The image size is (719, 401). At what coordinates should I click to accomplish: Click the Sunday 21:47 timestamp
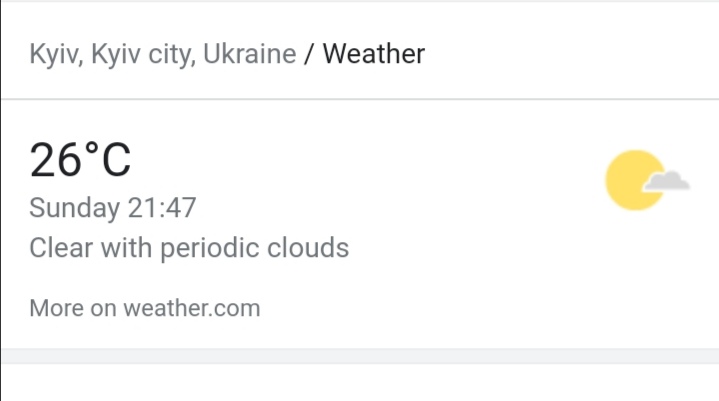point(113,208)
